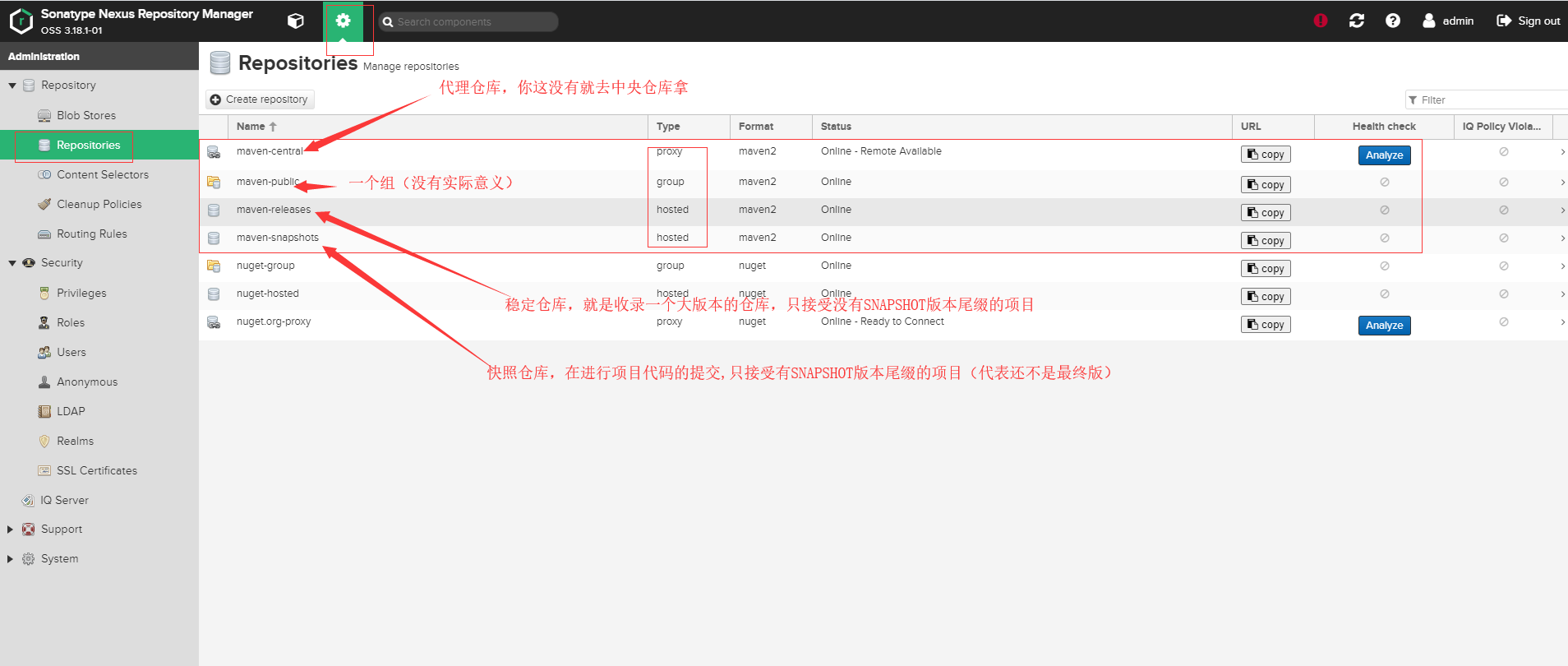Click the Sonatype Nexus logo
The image size is (1568, 666).
(x=21, y=21)
